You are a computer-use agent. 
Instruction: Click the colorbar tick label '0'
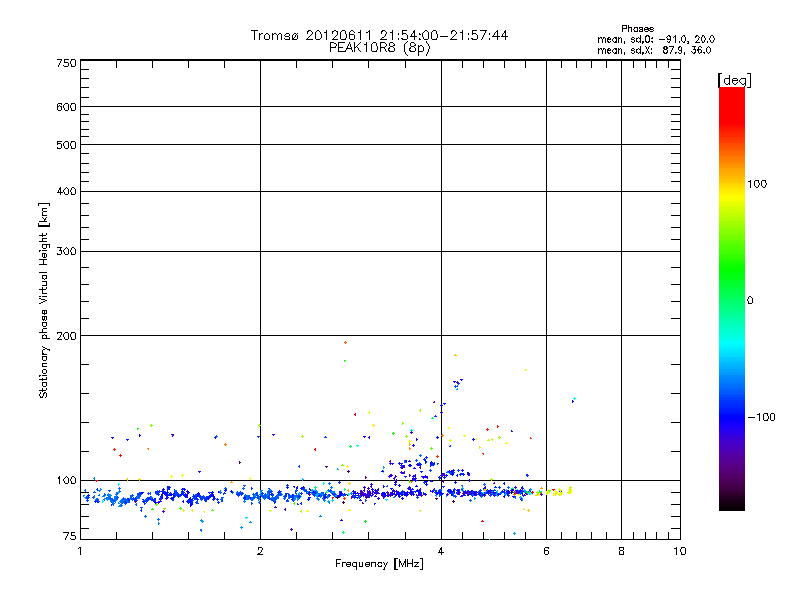(749, 301)
